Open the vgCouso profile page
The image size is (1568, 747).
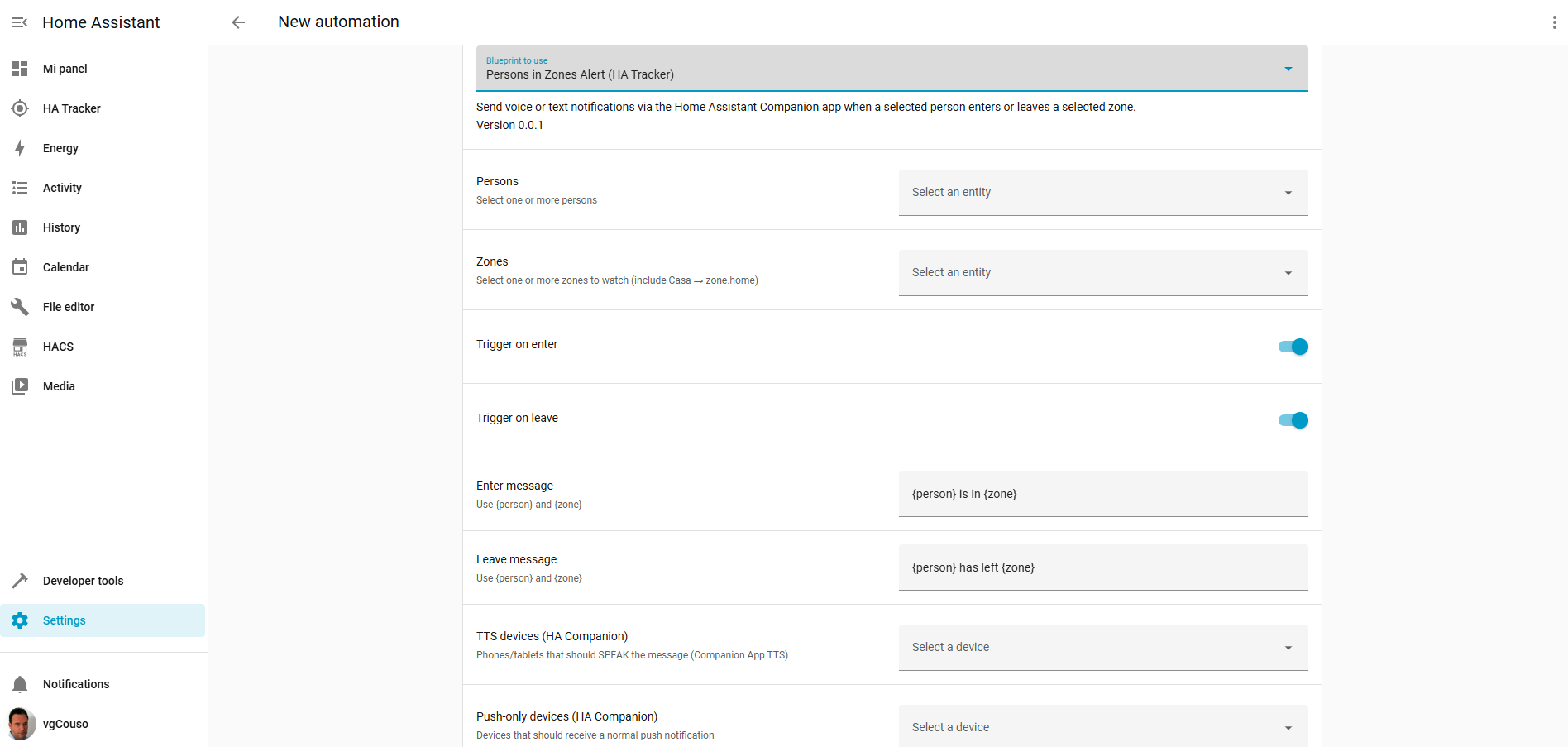point(103,724)
